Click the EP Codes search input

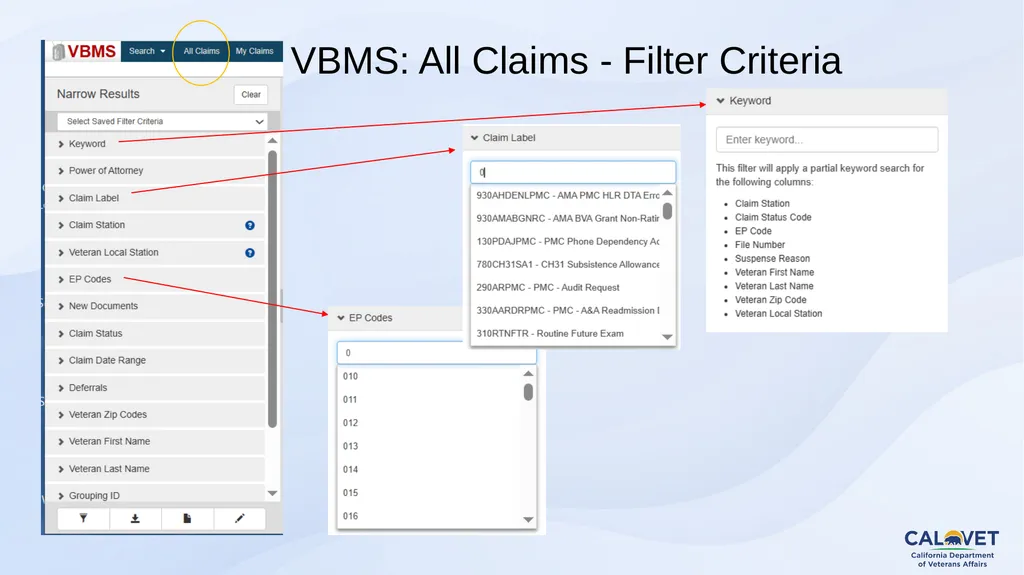coord(436,353)
